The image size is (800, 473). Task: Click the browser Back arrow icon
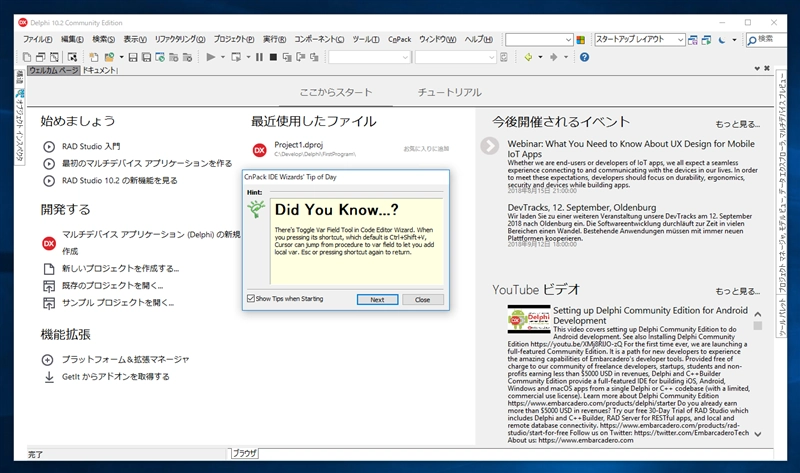tap(529, 57)
